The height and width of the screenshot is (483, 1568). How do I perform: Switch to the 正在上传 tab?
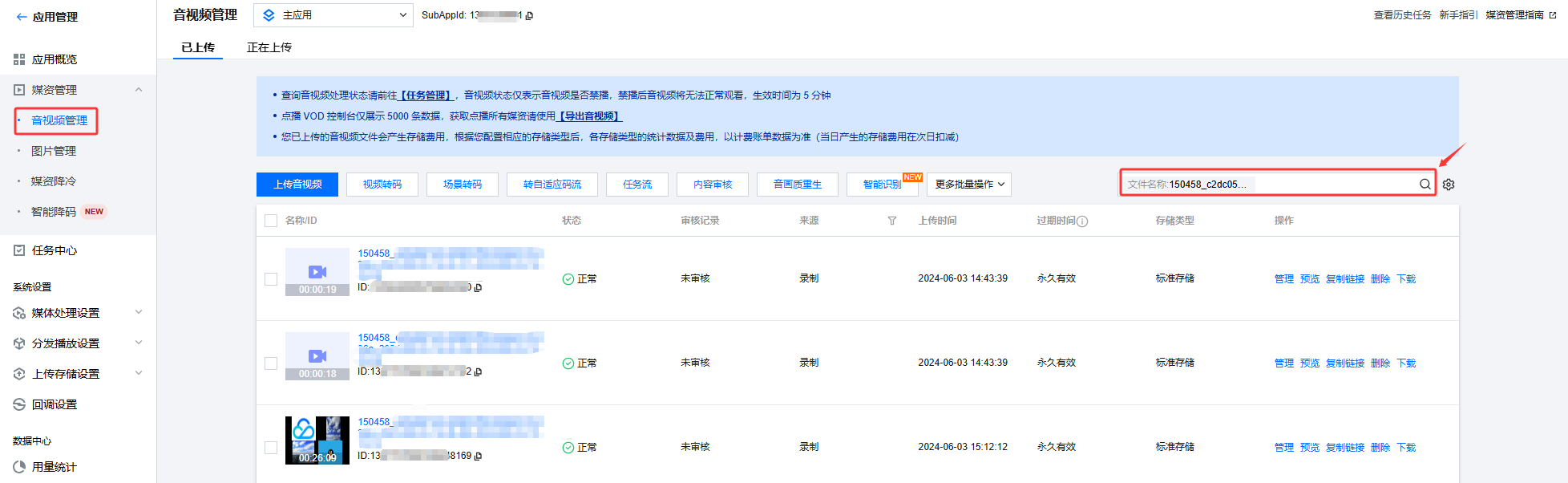tap(269, 47)
